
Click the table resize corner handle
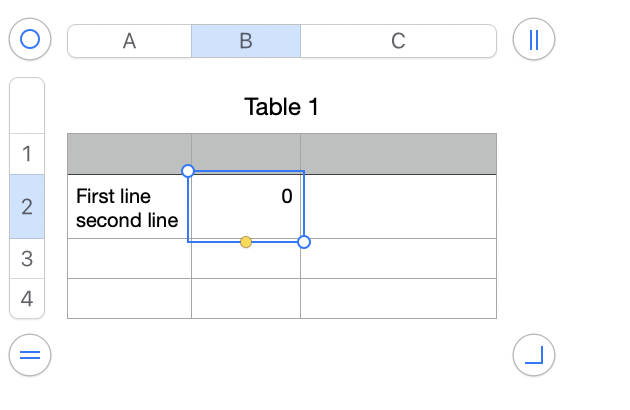coord(533,355)
